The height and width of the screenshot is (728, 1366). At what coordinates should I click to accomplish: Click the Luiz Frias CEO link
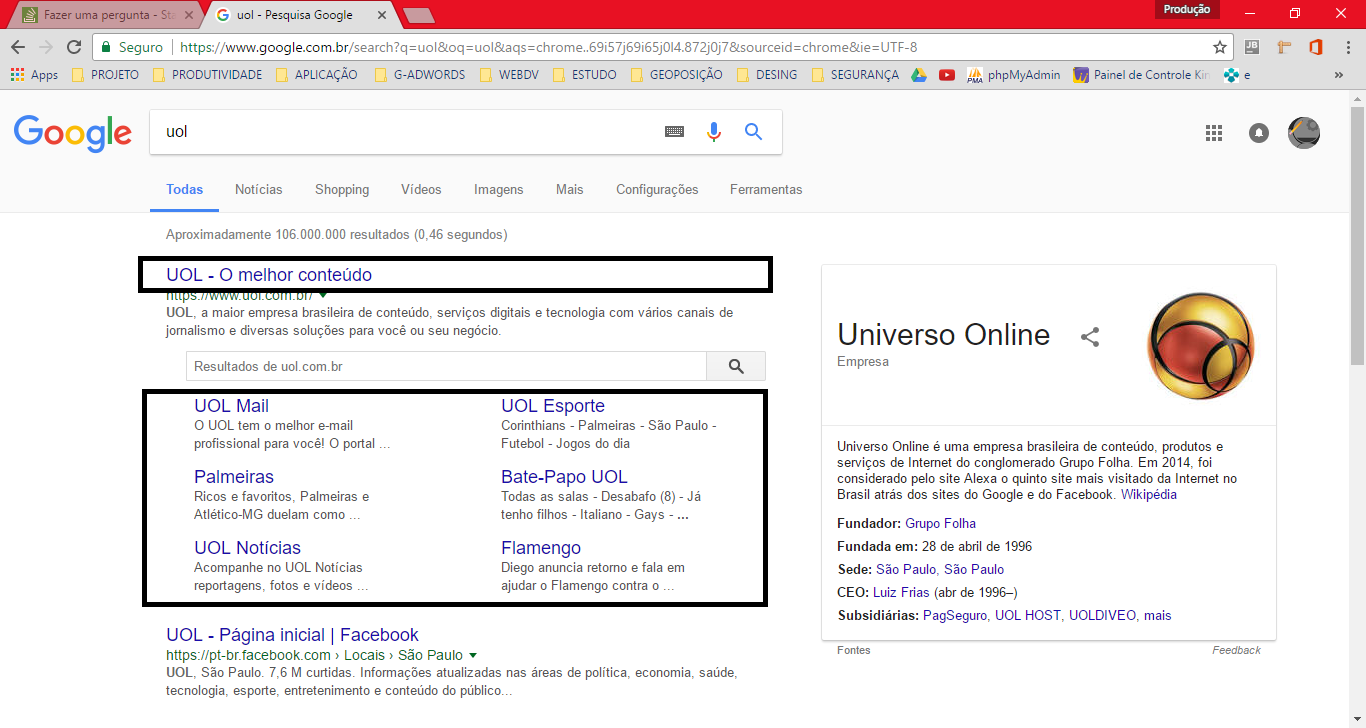click(901, 592)
